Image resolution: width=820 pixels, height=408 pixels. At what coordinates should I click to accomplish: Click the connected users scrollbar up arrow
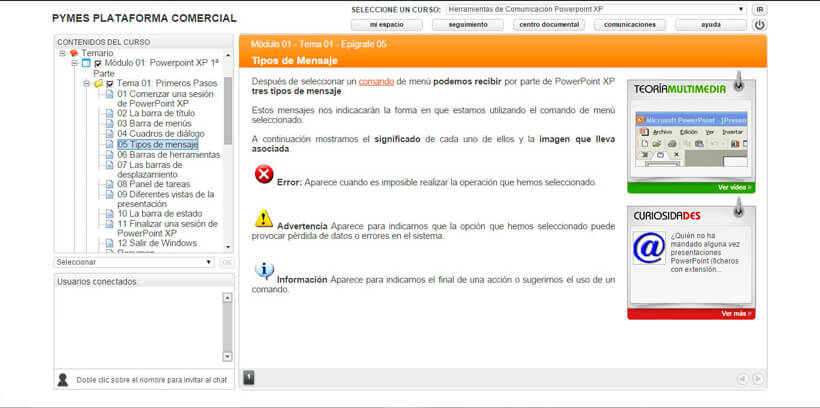point(227,298)
